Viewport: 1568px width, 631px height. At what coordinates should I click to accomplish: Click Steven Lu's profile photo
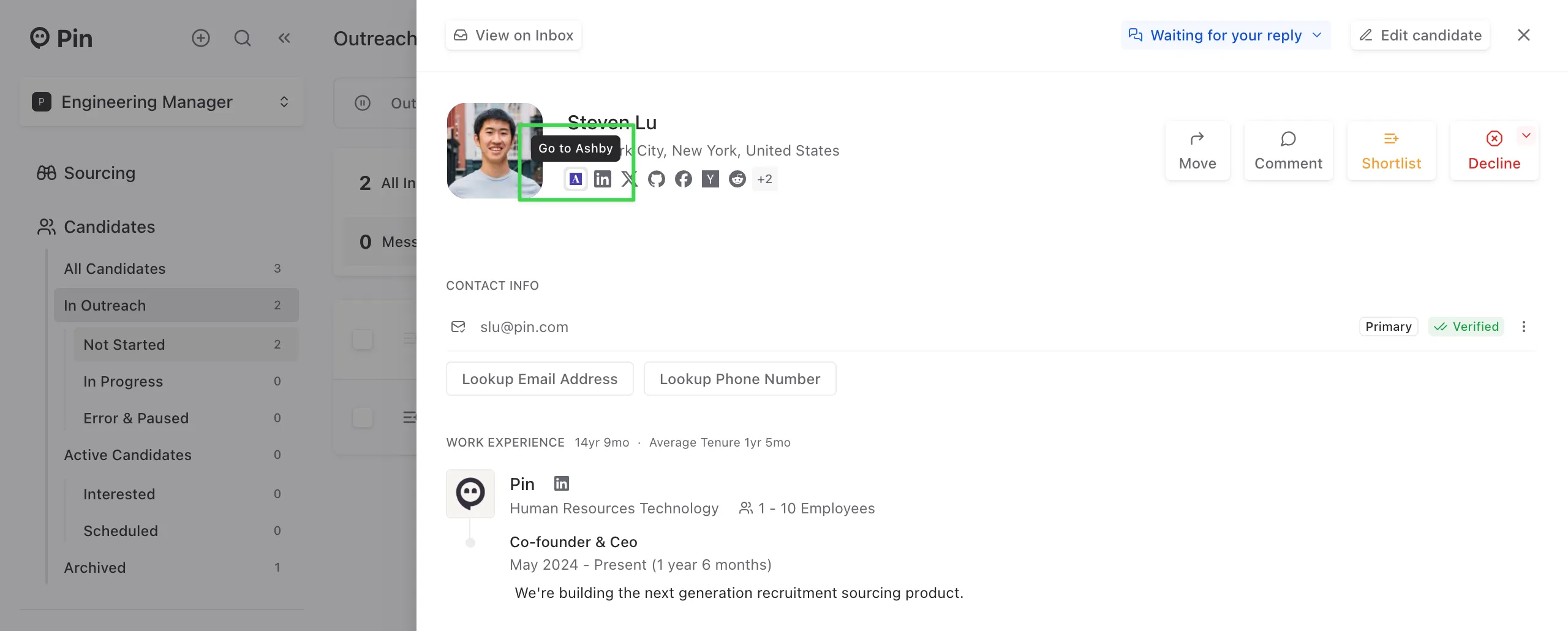(495, 151)
